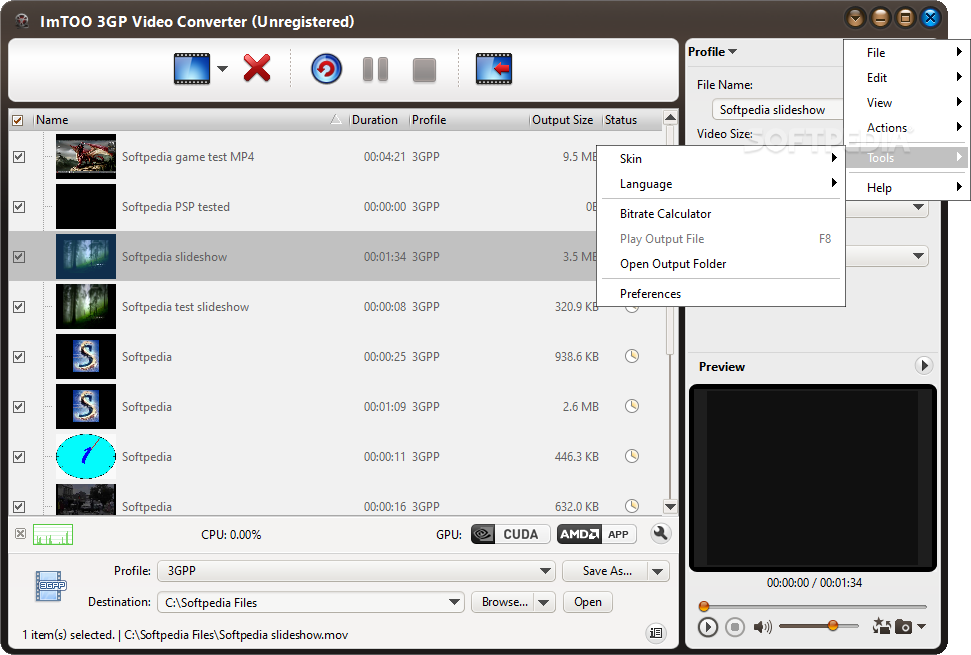
Task: Close the CPU usage graph with small X
Action: point(20,533)
